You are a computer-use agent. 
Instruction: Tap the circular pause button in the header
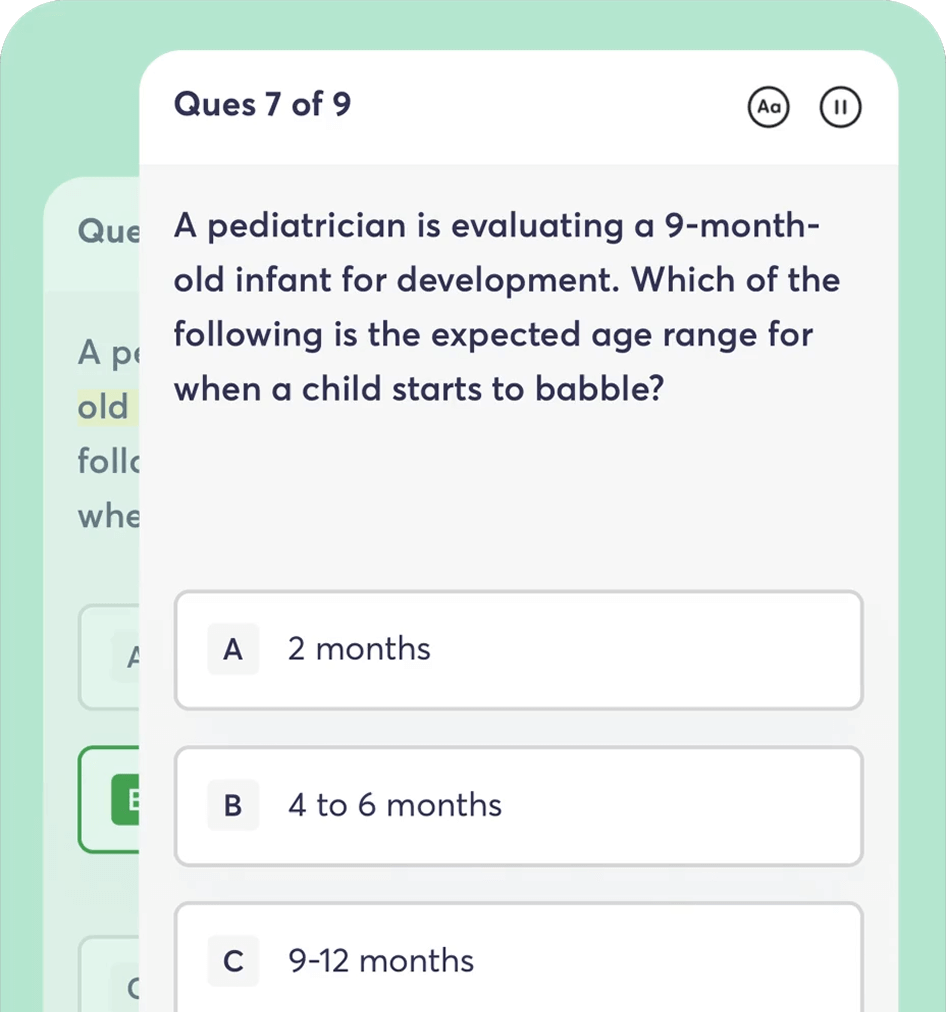[841, 107]
